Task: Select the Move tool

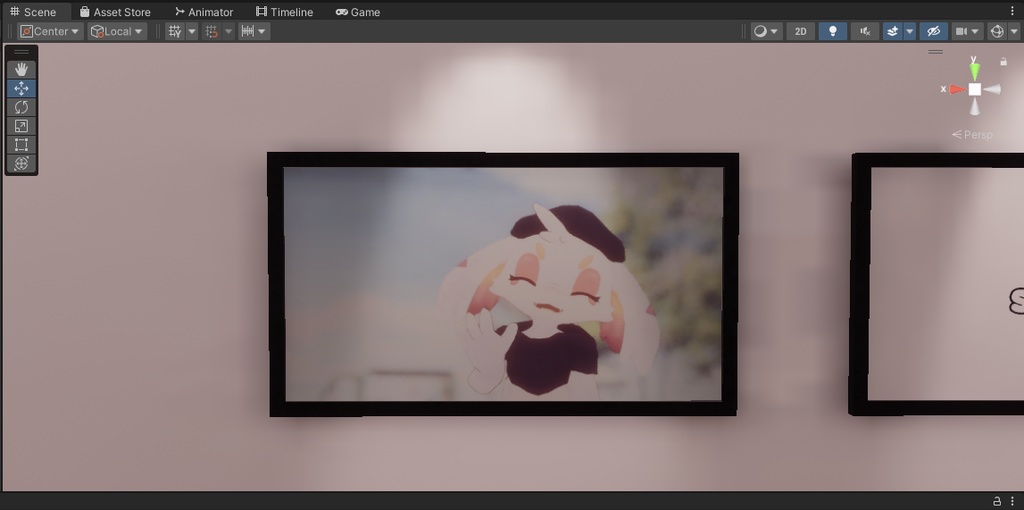Action: (21, 88)
